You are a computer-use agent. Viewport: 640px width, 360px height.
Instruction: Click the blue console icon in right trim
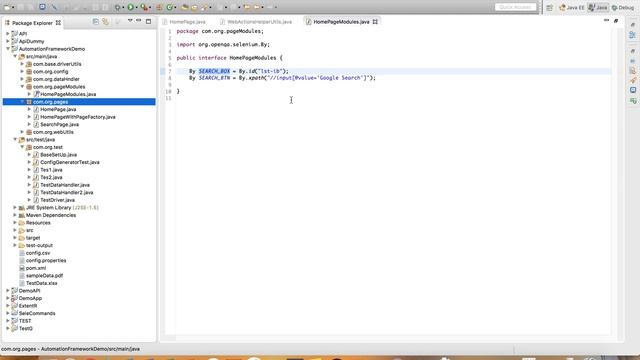click(x=633, y=90)
